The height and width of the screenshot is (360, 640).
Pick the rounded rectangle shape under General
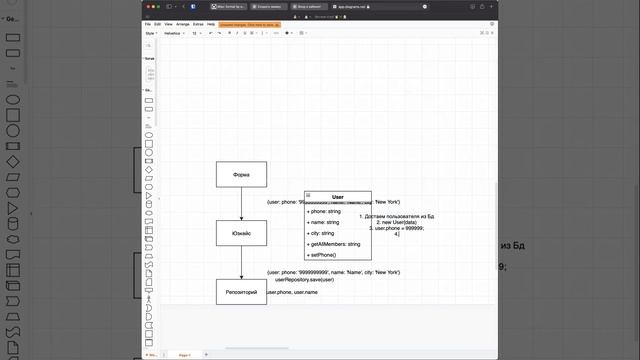click(149, 109)
